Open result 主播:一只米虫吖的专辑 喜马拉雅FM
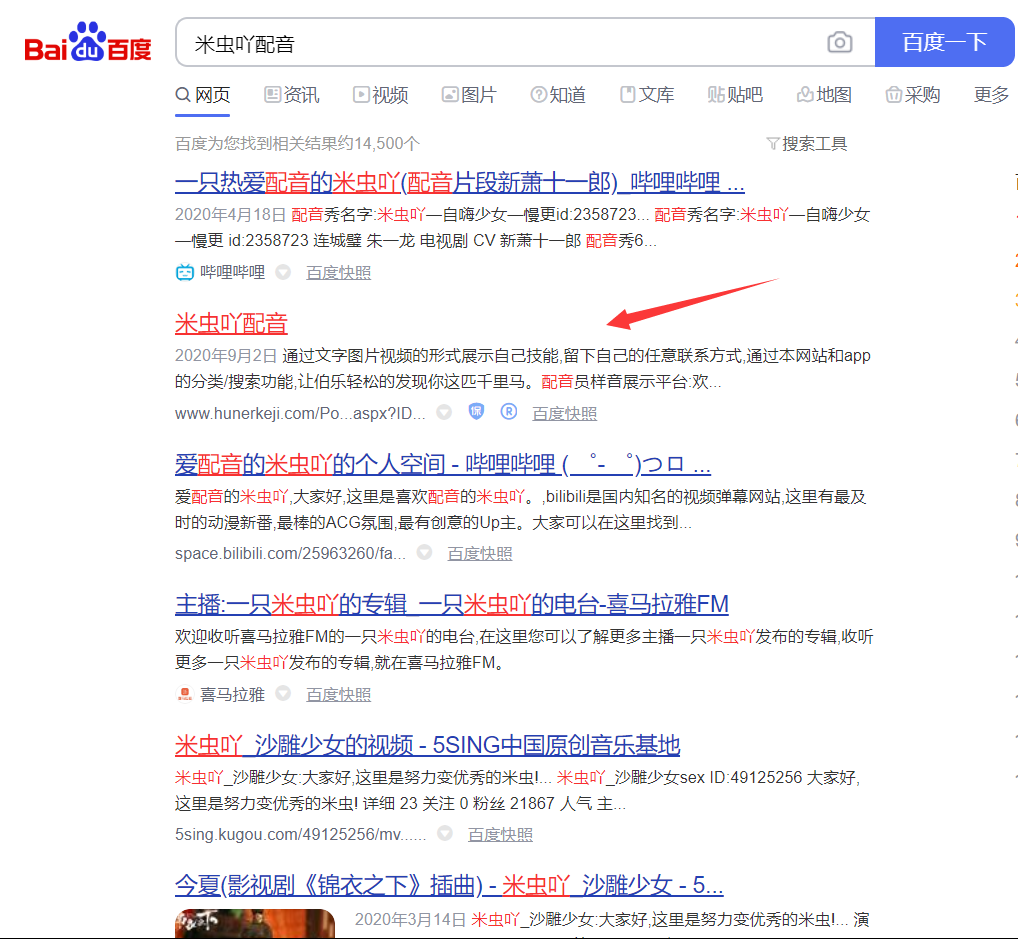This screenshot has height=939, width=1018. pyautogui.click(x=452, y=605)
